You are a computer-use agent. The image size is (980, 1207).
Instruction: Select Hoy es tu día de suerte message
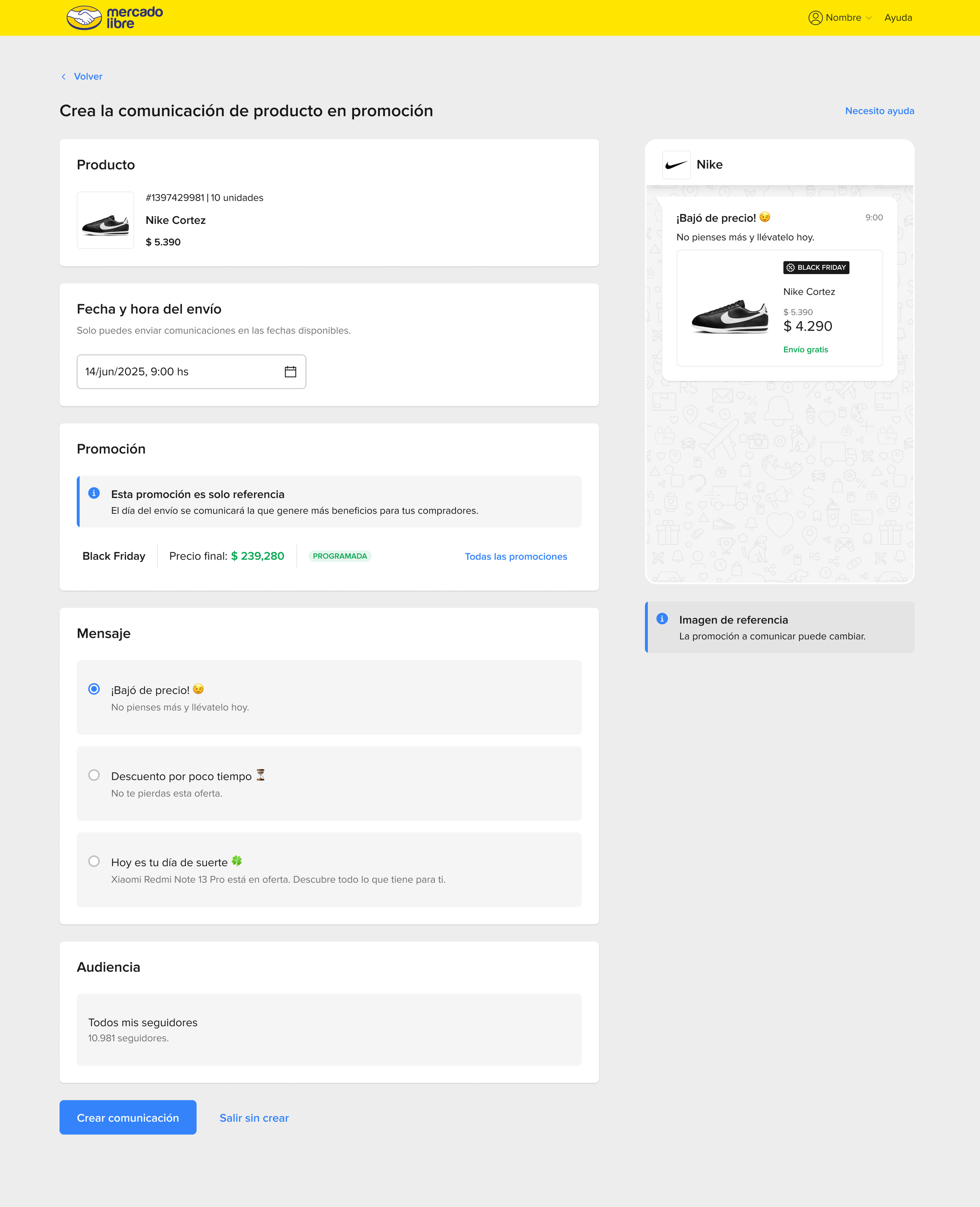click(94, 862)
